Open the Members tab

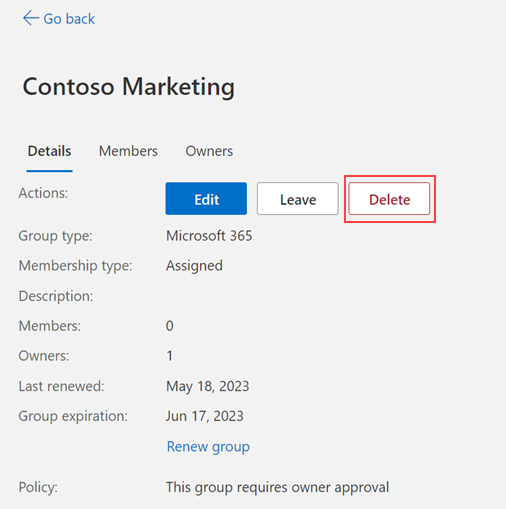128,151
